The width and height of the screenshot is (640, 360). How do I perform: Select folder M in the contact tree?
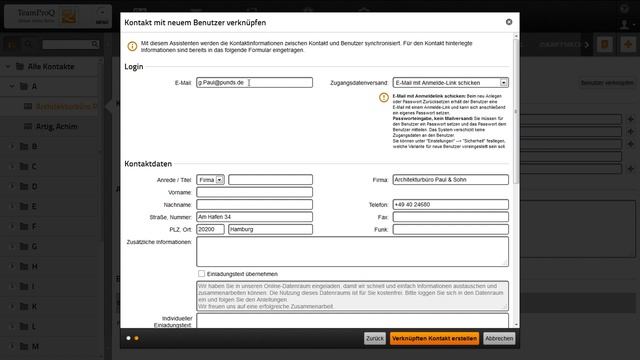click(x=29, y=346)
